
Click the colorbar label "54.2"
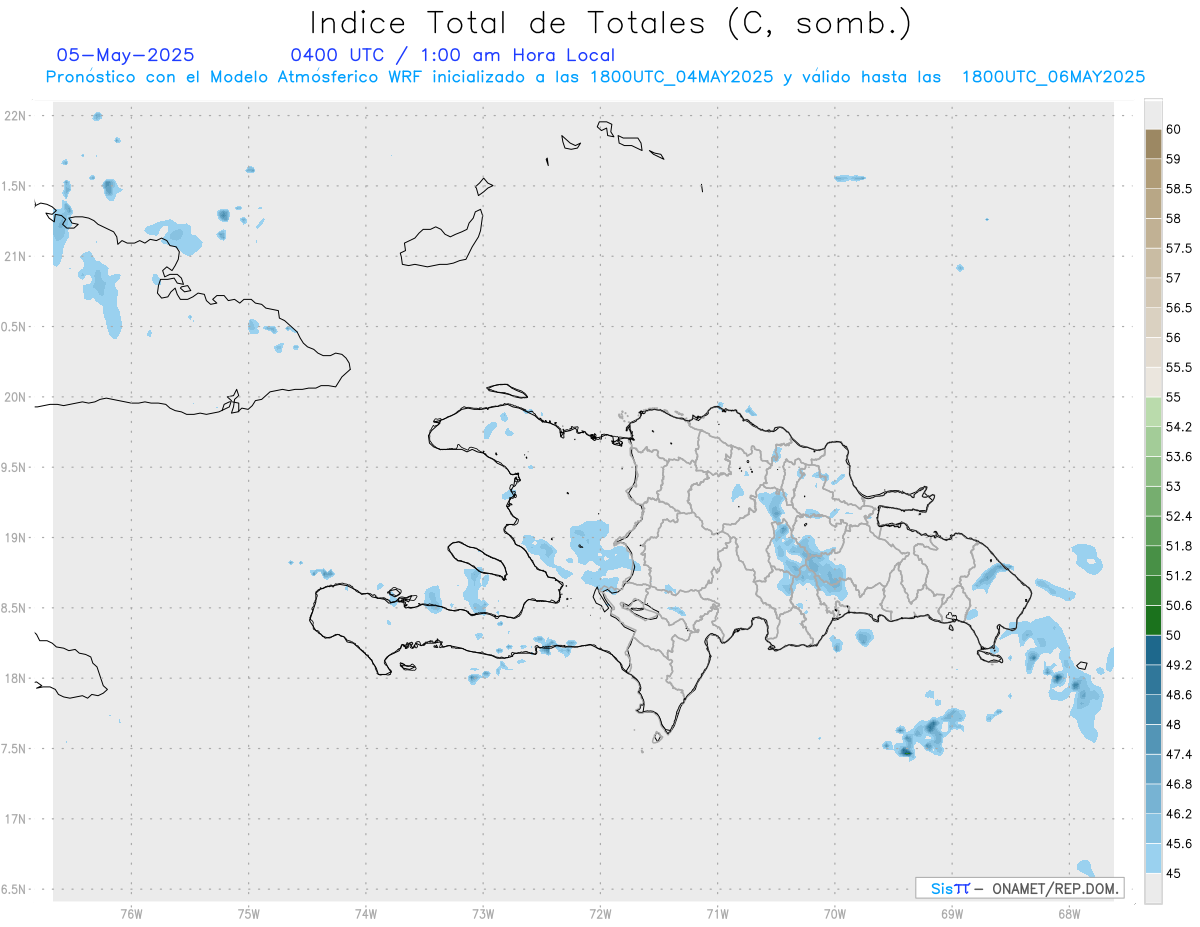point(1179,427)
